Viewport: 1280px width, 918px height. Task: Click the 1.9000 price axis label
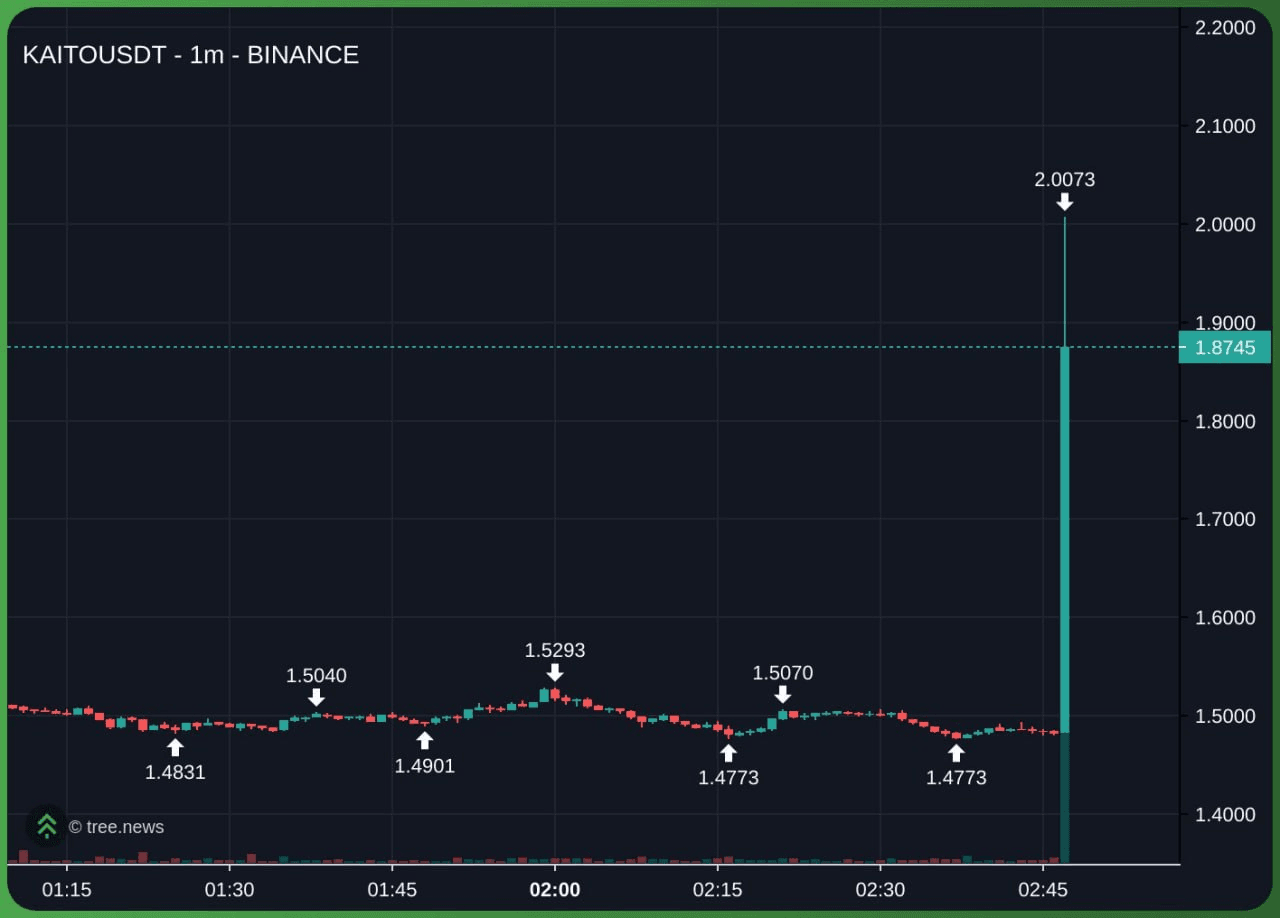(x=1225, y=322)
